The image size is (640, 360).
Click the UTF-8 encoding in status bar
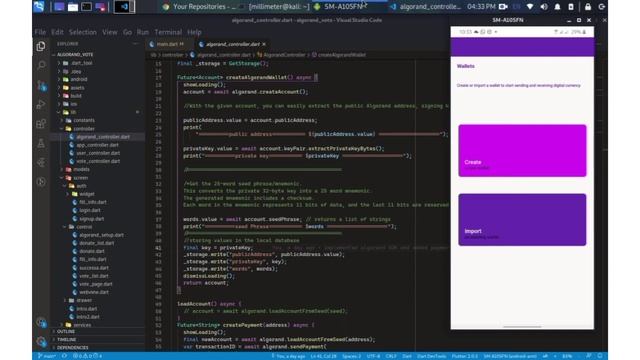pyautogui.click(x=373, y=356)
